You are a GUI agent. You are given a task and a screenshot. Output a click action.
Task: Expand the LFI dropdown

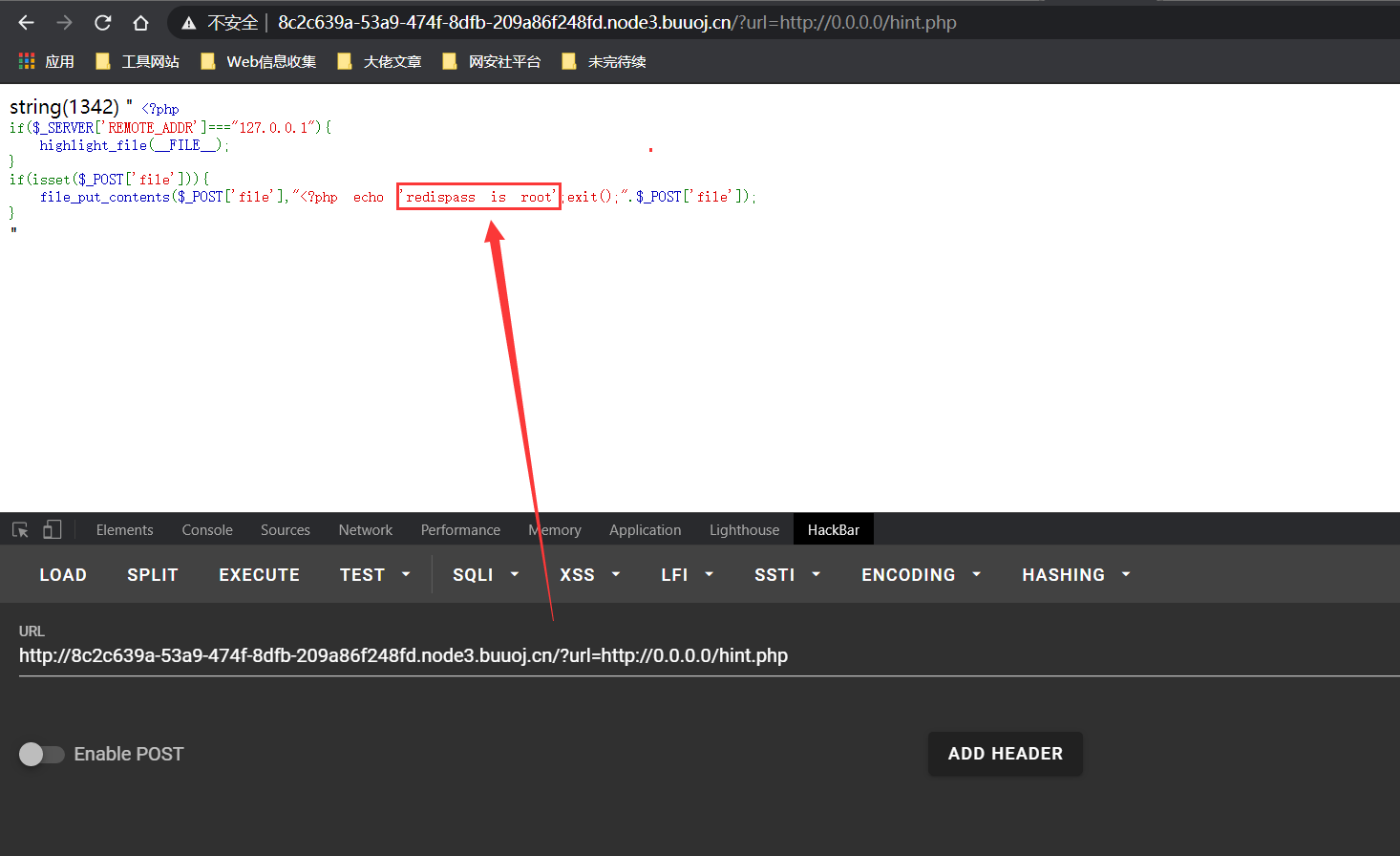coord(688,574)
